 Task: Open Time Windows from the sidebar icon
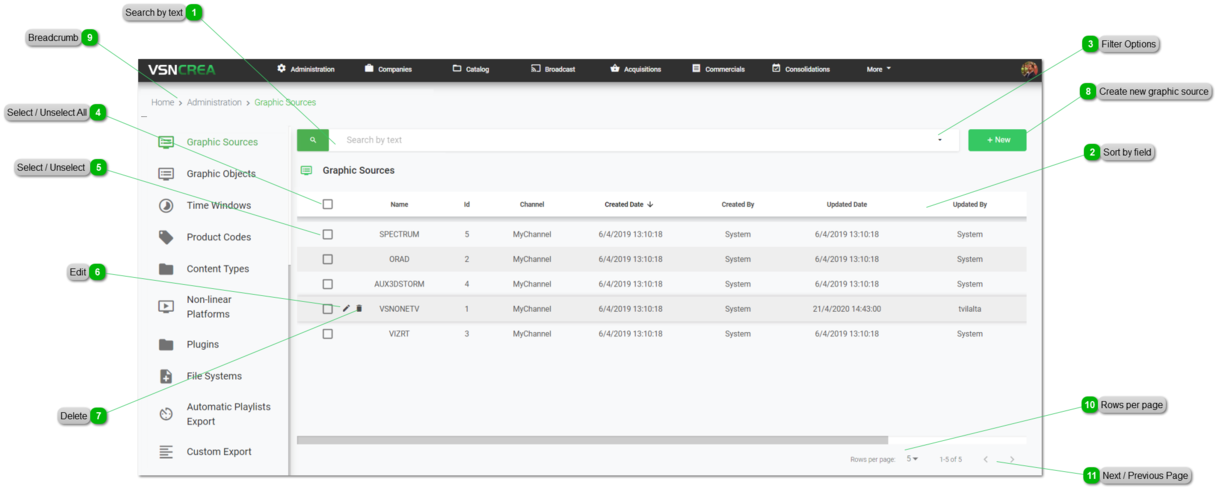point(166,206)
